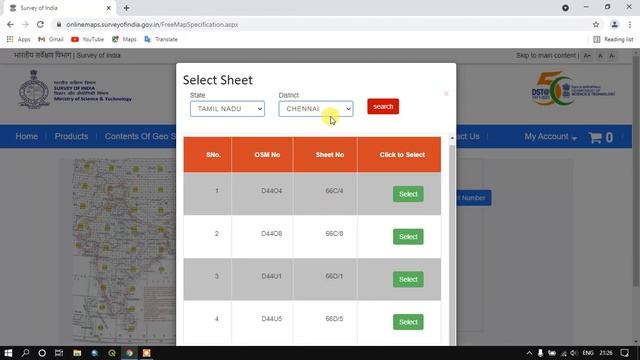The height and width of the screenshot is (360, 640).
Task: Open the Products menu item
Action: (71, 136)
